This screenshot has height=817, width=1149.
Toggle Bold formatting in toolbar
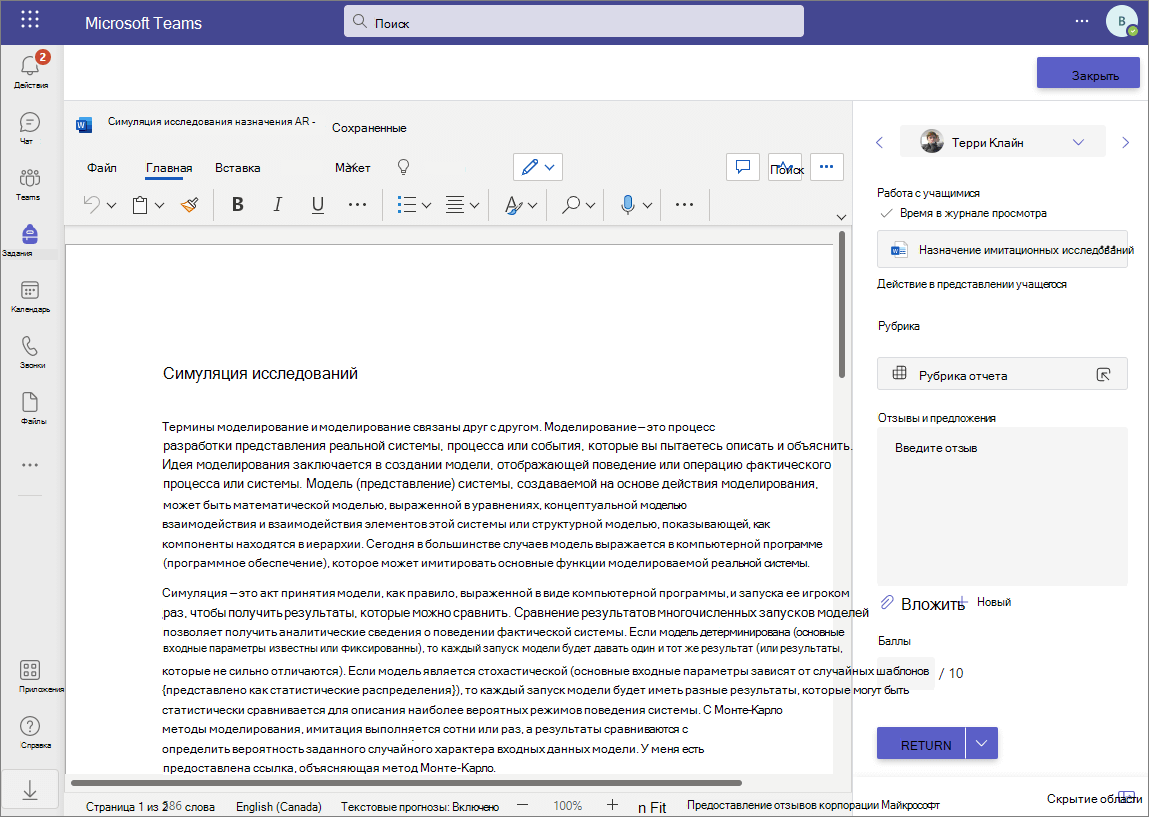[237, 204]
